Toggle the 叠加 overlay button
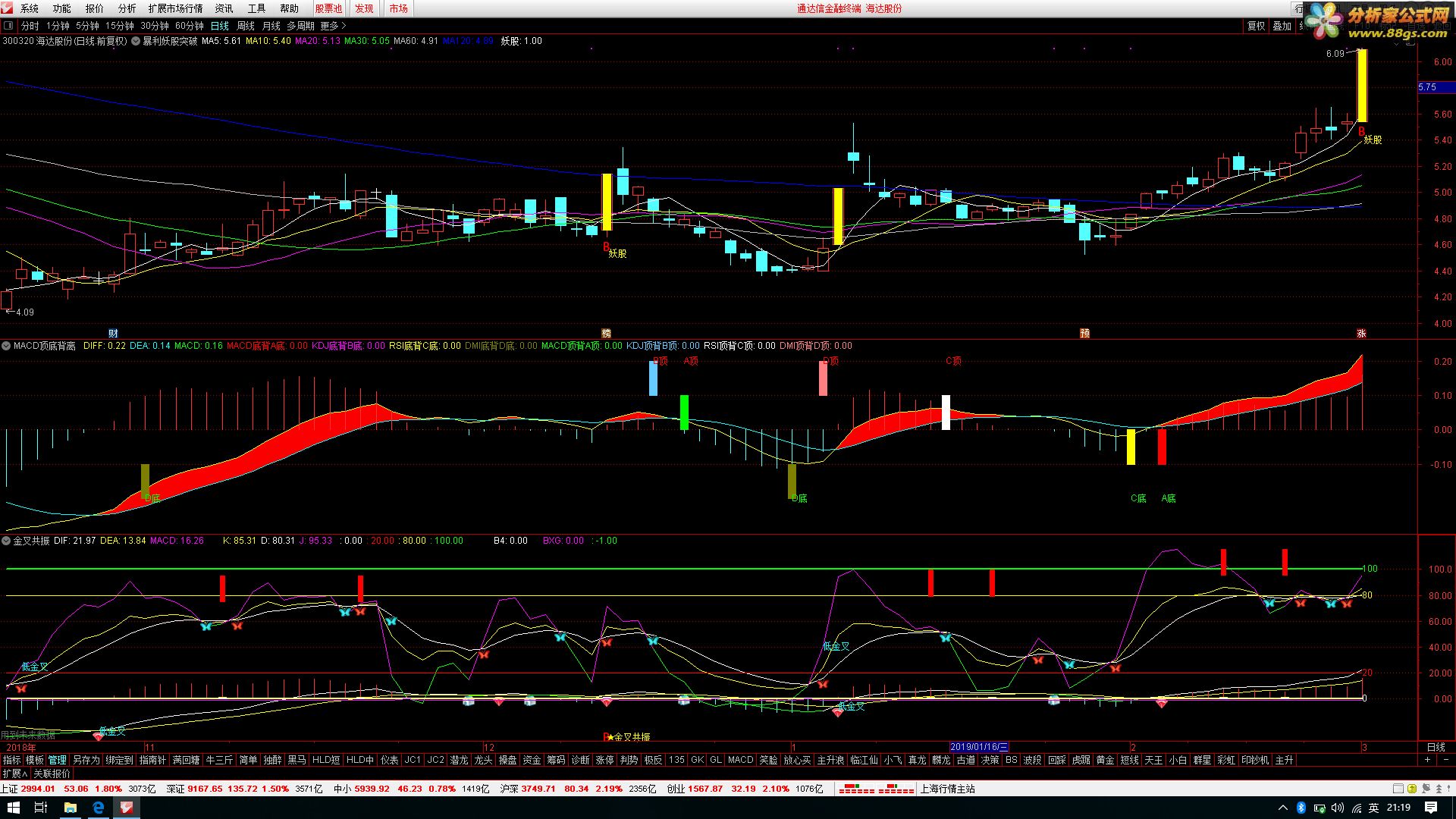The width and height of the screenshot is (1456, 819). 1282,26
